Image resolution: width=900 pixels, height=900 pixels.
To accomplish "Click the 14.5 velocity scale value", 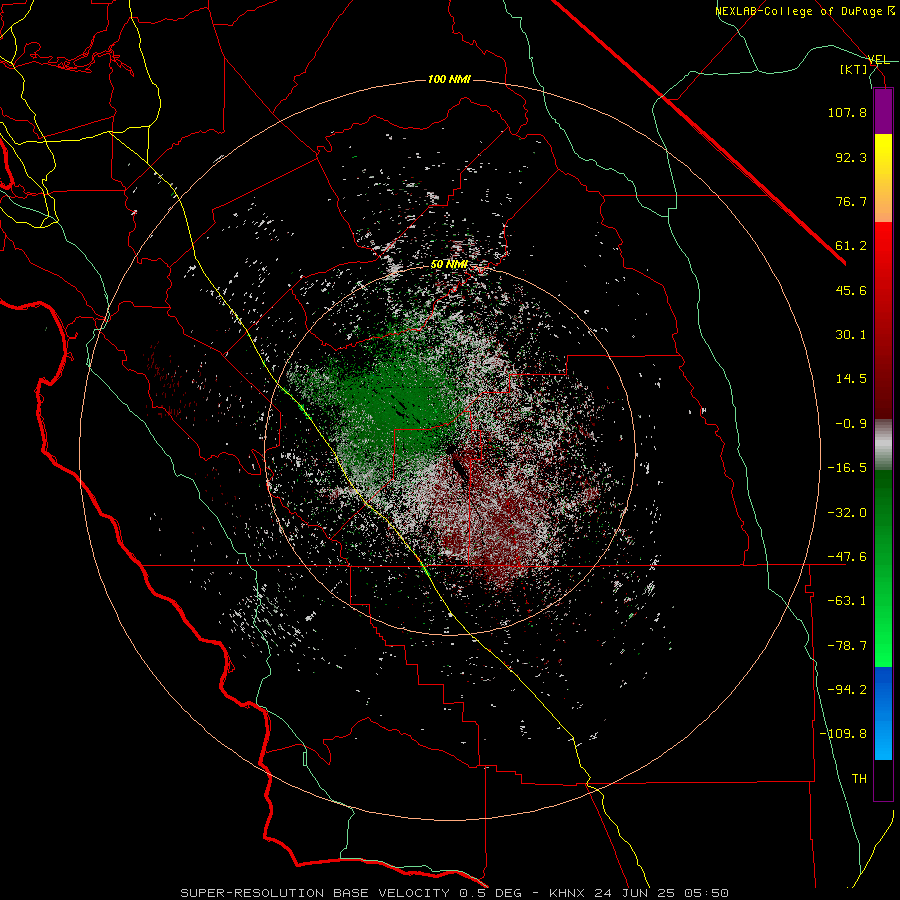I will (x=851, y=379).
